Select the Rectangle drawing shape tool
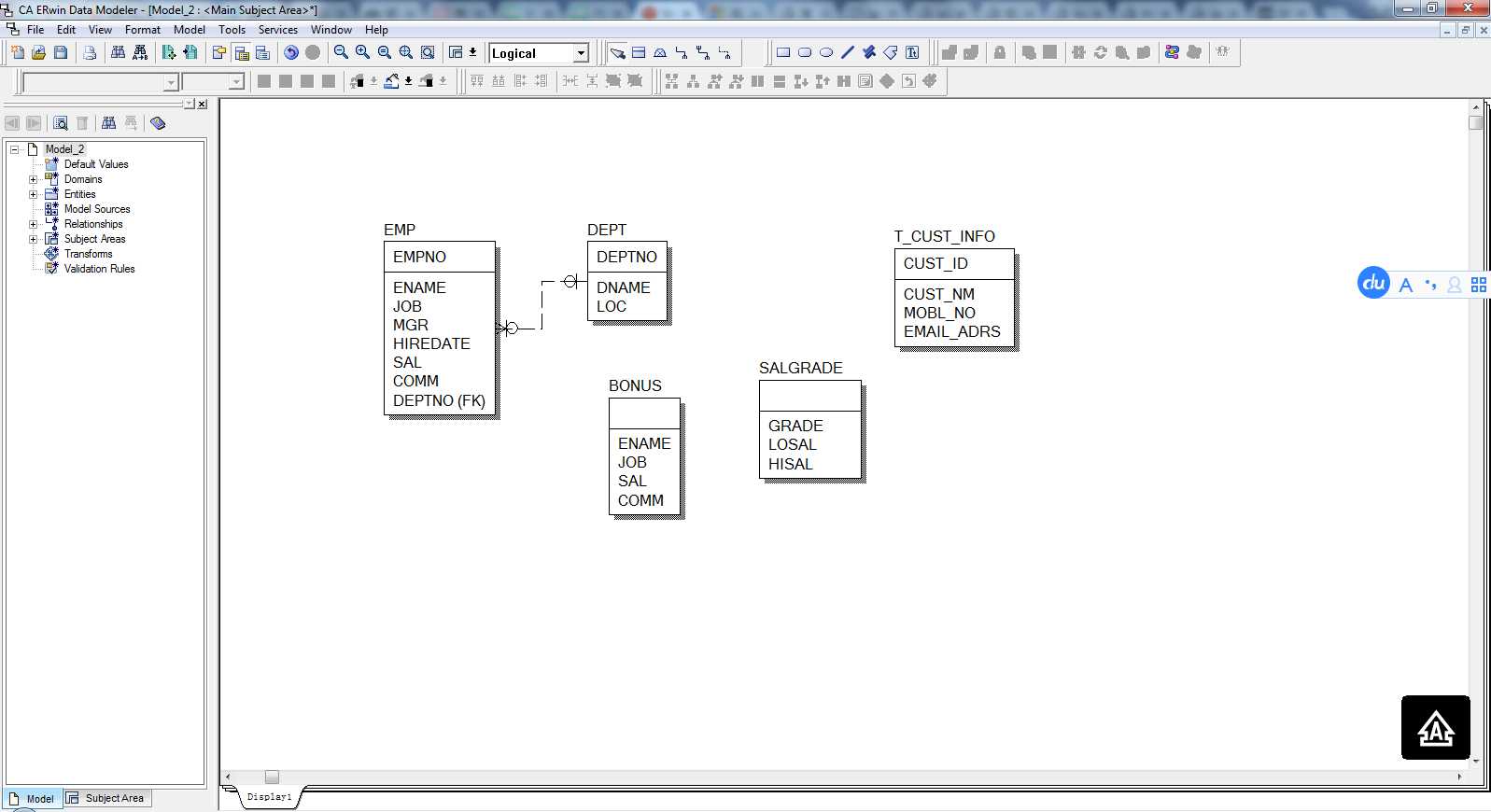 point(783,52)
